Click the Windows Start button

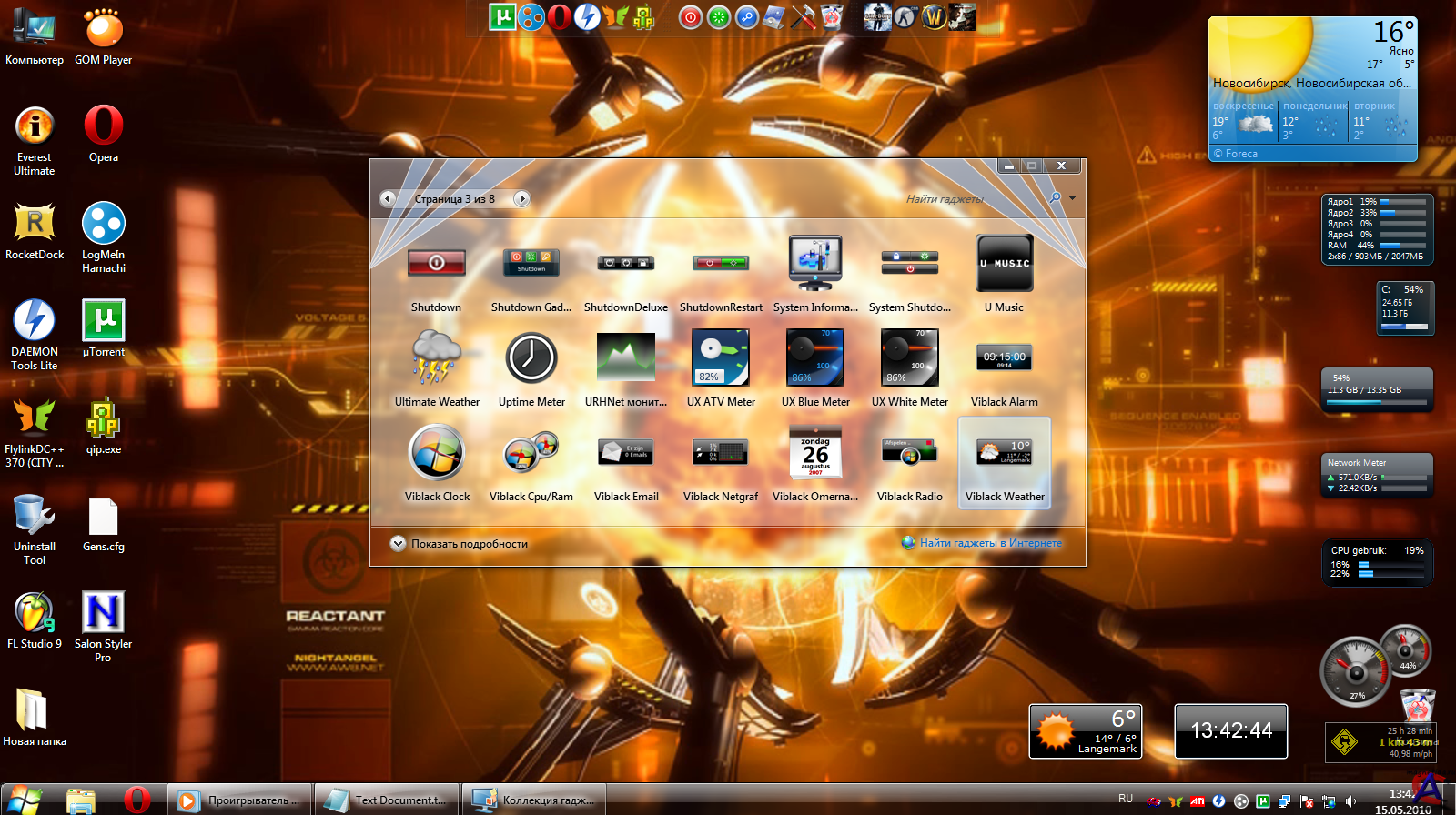pyautogui.click(x=25, y=800)
